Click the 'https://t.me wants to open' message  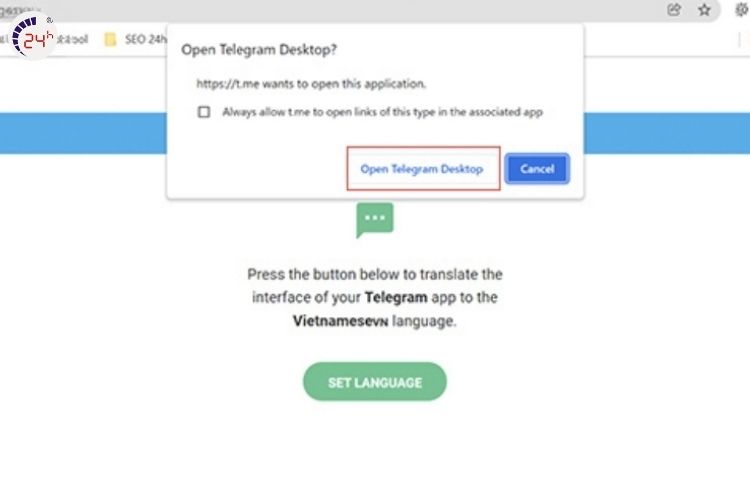tap(311, 83)
